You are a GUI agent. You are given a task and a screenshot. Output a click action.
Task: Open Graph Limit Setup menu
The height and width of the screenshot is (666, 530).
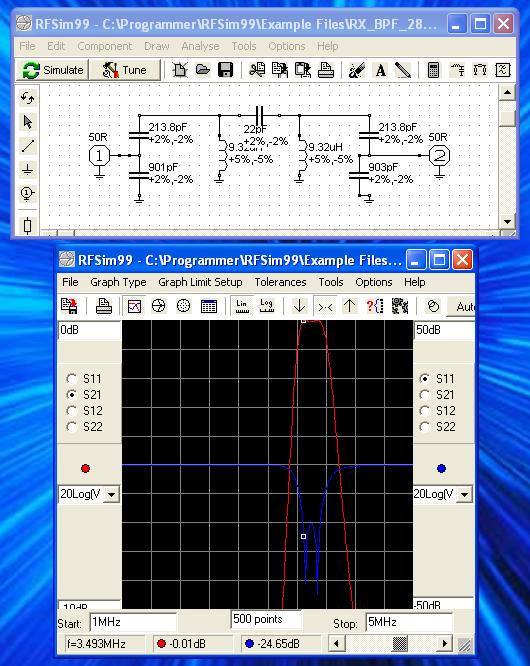(200, 282)
